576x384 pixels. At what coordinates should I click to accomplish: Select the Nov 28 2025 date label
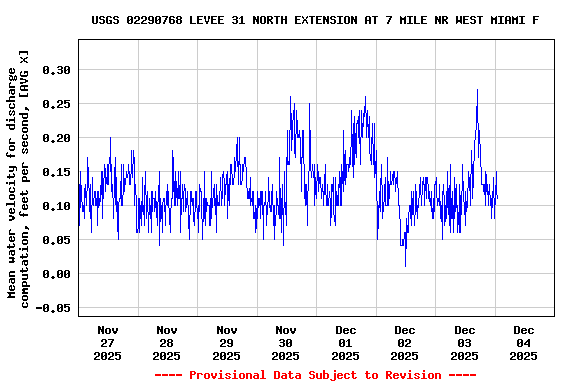coord(166,343)
